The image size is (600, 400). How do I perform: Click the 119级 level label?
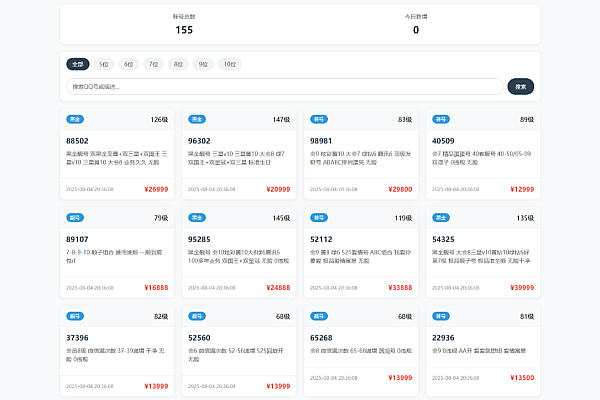pos(403,218)
